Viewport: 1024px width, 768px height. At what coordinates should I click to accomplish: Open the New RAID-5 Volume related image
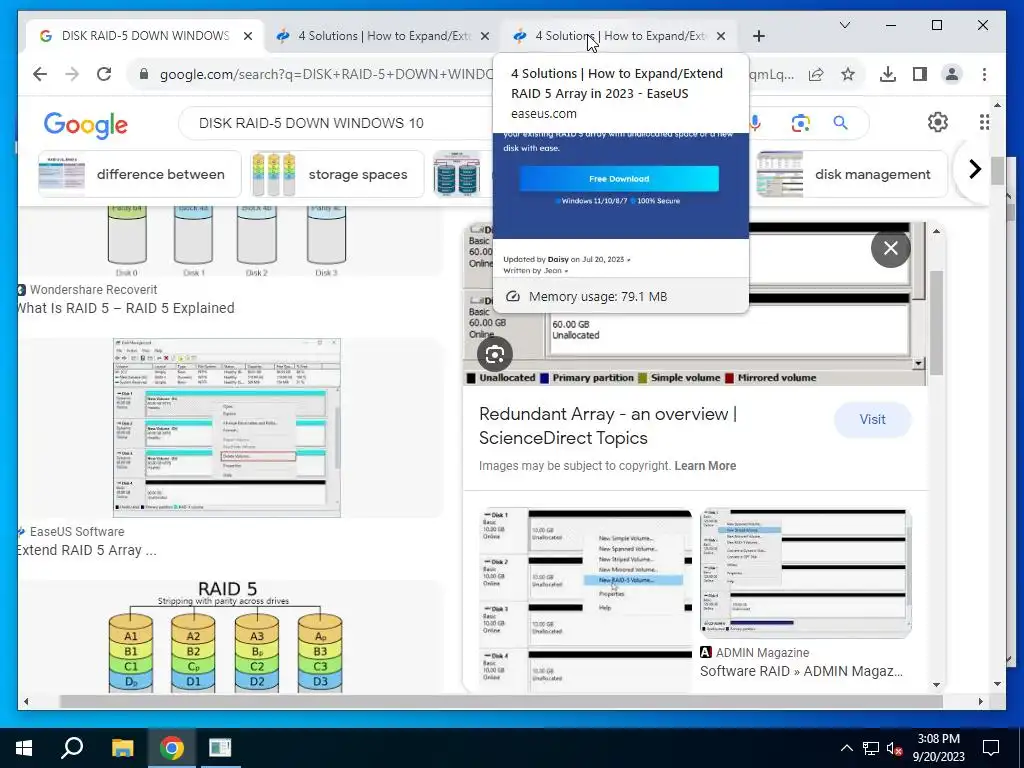pos(586,600)
